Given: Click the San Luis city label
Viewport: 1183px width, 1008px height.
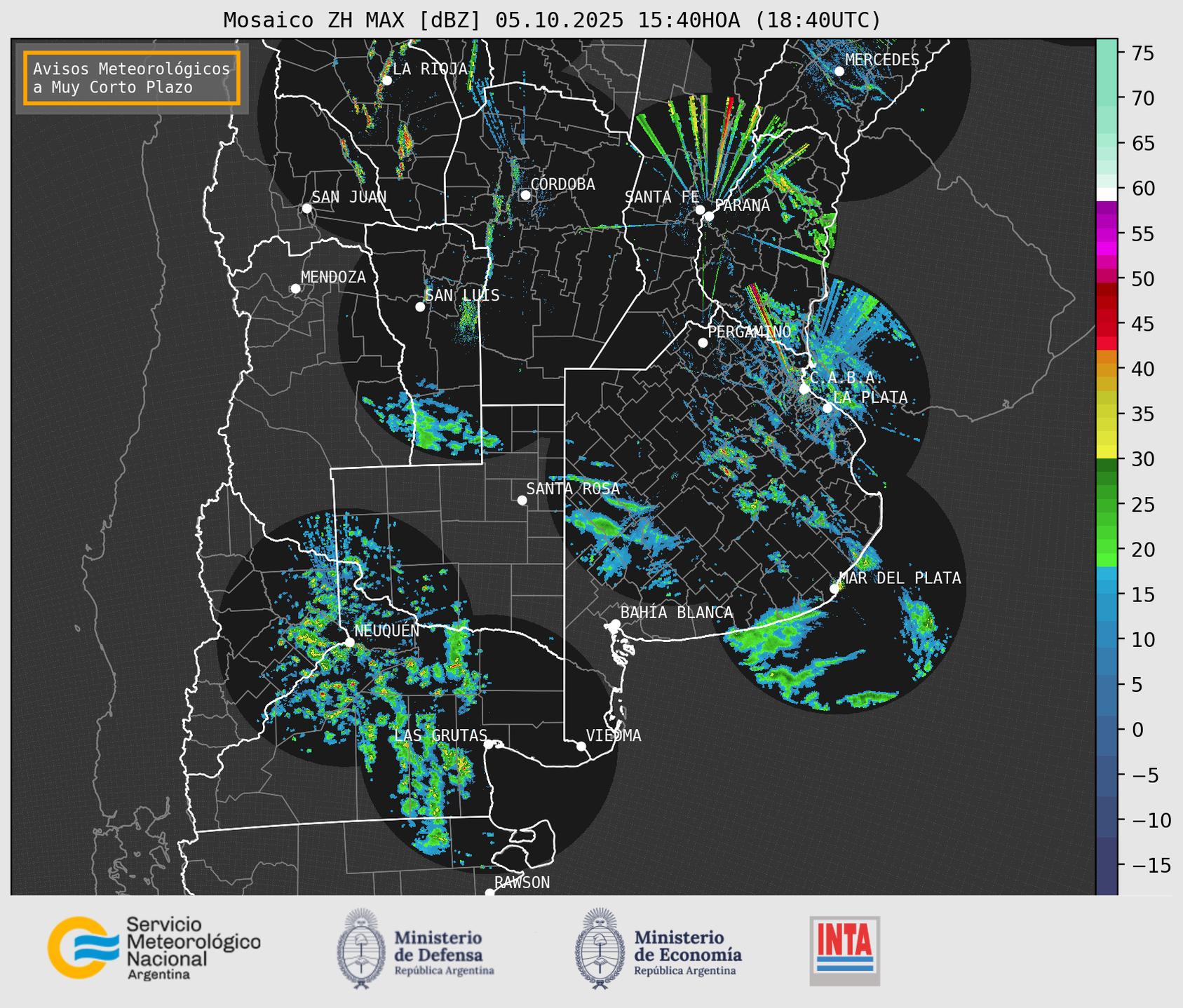Looking at the screenshot, I should point(462,296).
